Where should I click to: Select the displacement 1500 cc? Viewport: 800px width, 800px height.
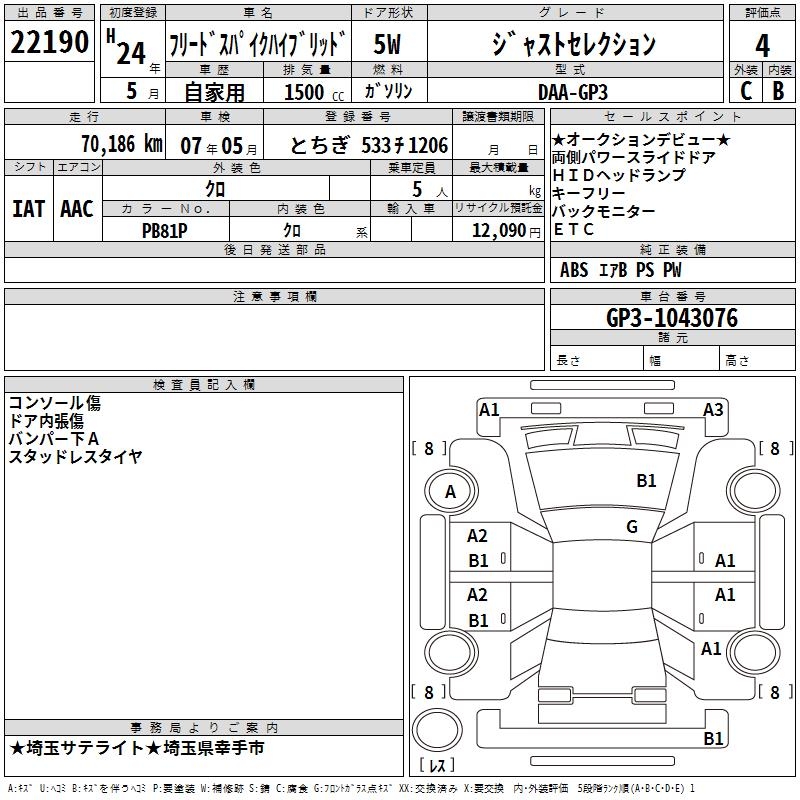click(x=314, y=92)
